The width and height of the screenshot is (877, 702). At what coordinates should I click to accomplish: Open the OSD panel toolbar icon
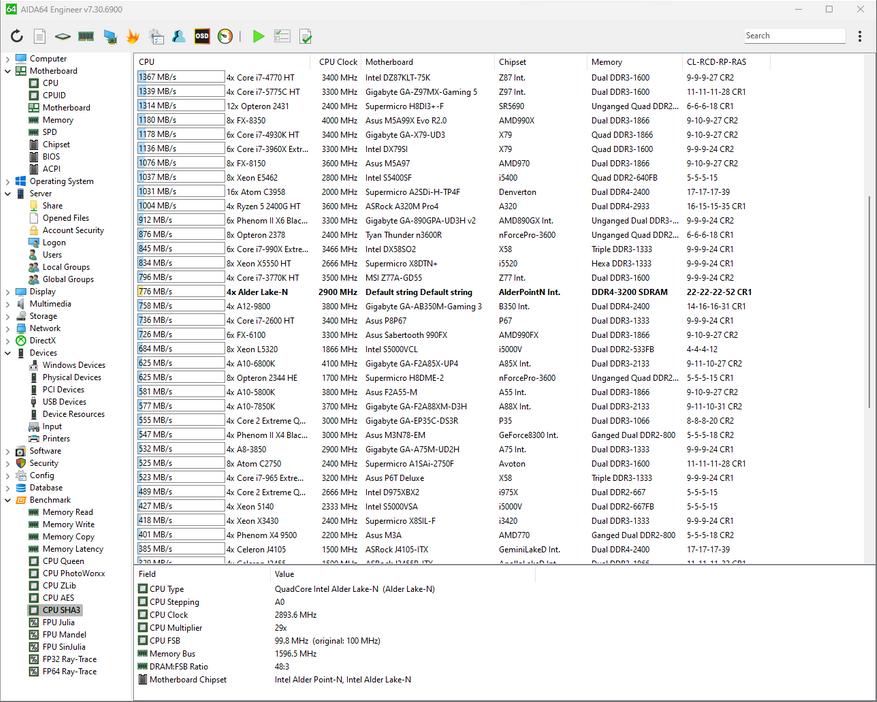pyautogui.click(x=202, y=36)
